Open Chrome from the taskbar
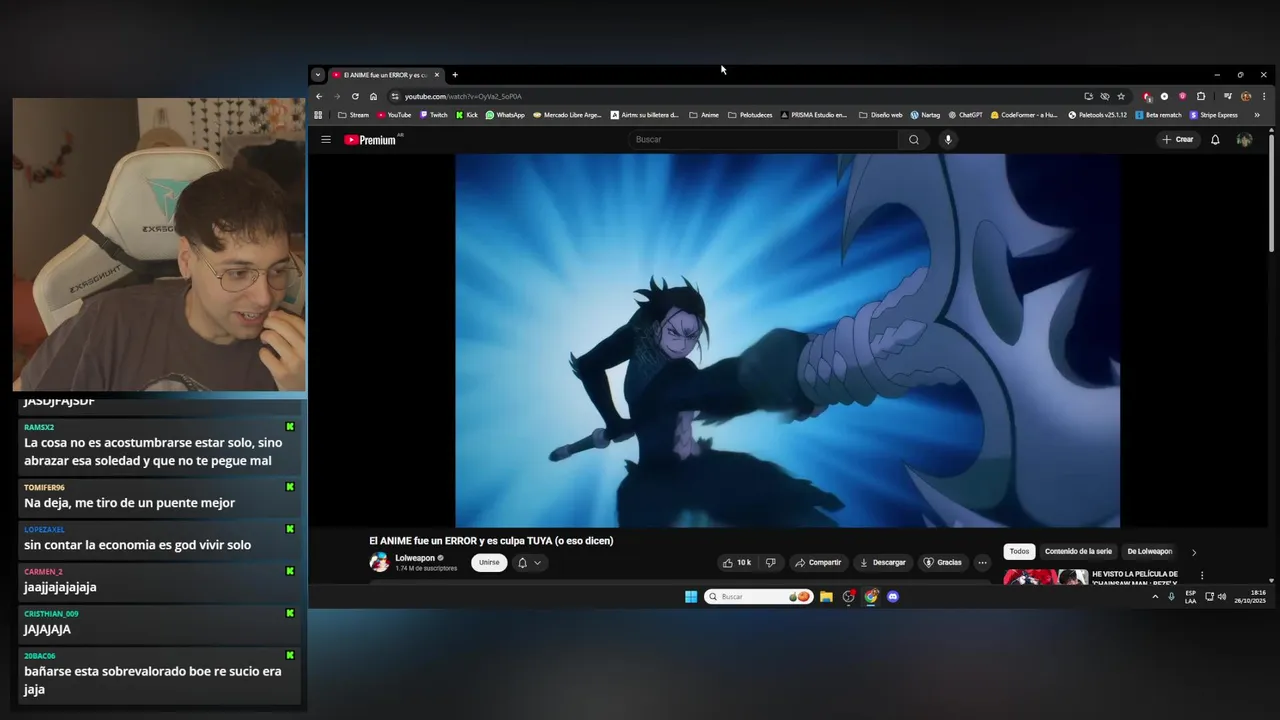This screenshot has height=720, width=1280. tap(871, 597)
